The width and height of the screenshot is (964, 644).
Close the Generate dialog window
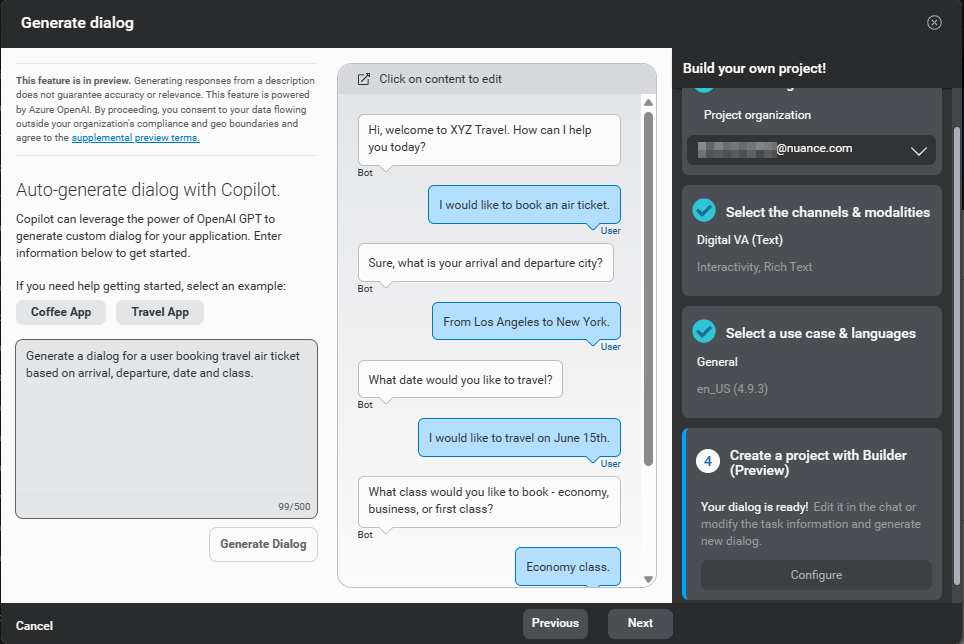pyautogui.click(x=934, y=22)
